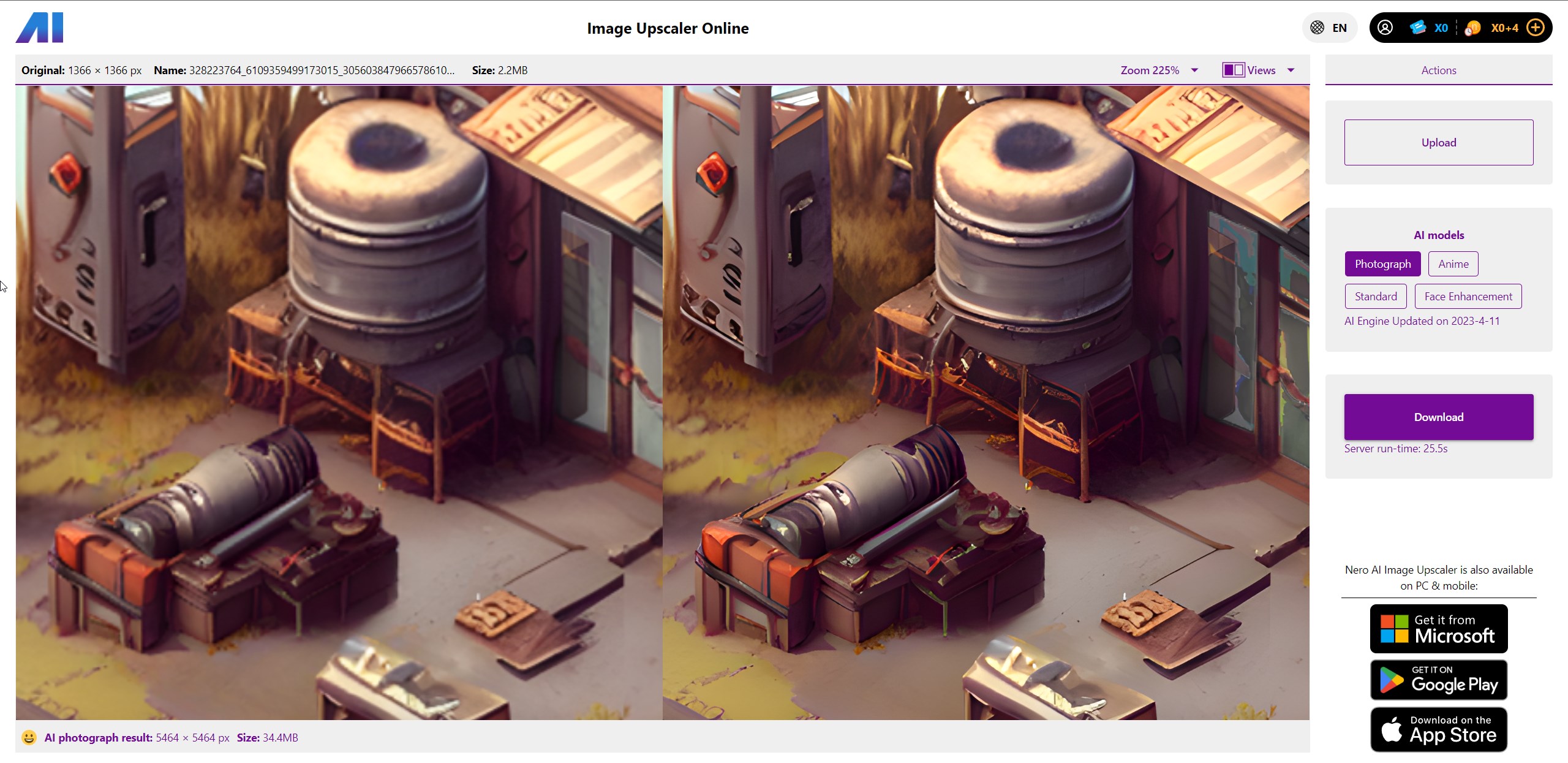Choose the Standard AI model

click(x=1375, y=297)
